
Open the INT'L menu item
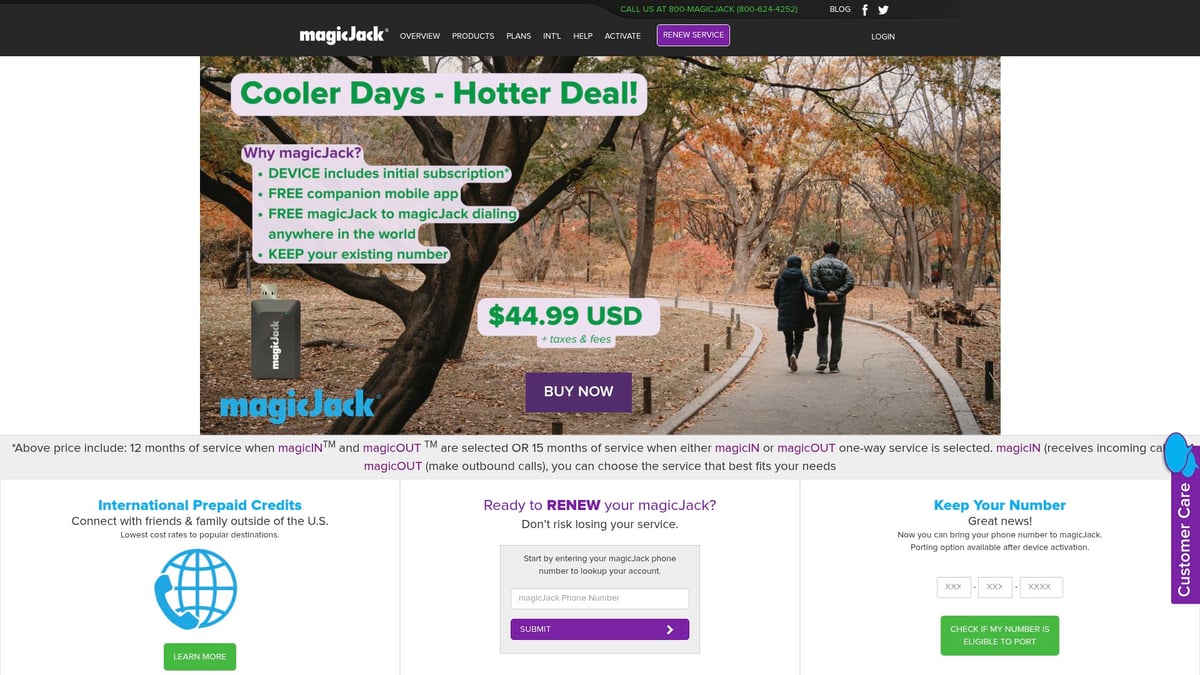pos(552,36)
